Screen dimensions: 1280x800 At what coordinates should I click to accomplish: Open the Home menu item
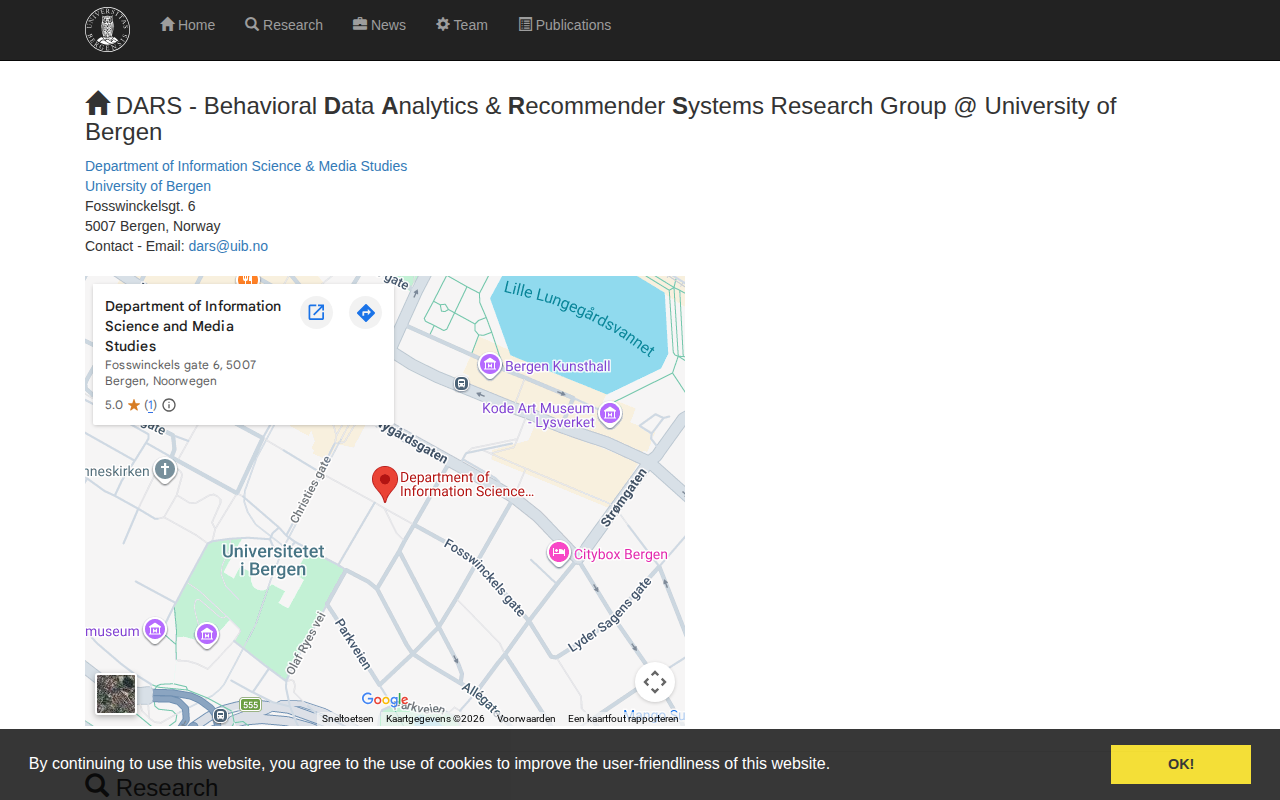pos(187,25)
